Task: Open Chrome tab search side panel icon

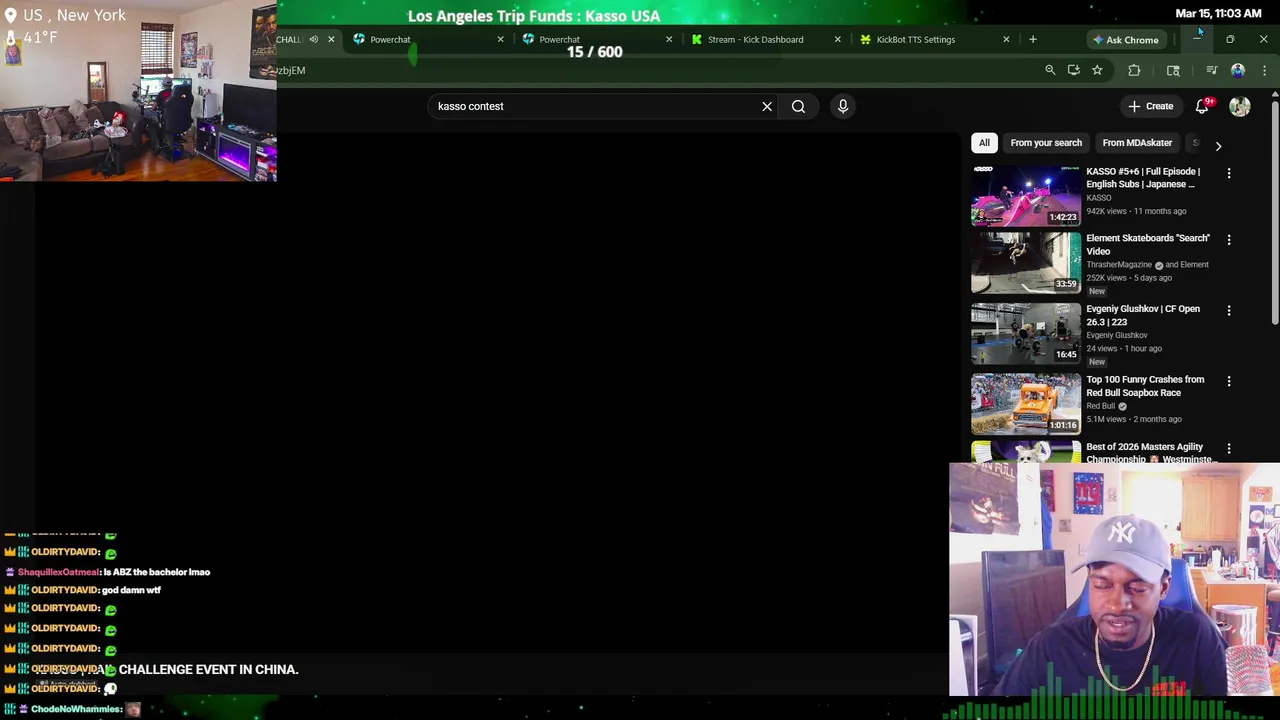Action: pyautogui.click(x=1173, y=70)
